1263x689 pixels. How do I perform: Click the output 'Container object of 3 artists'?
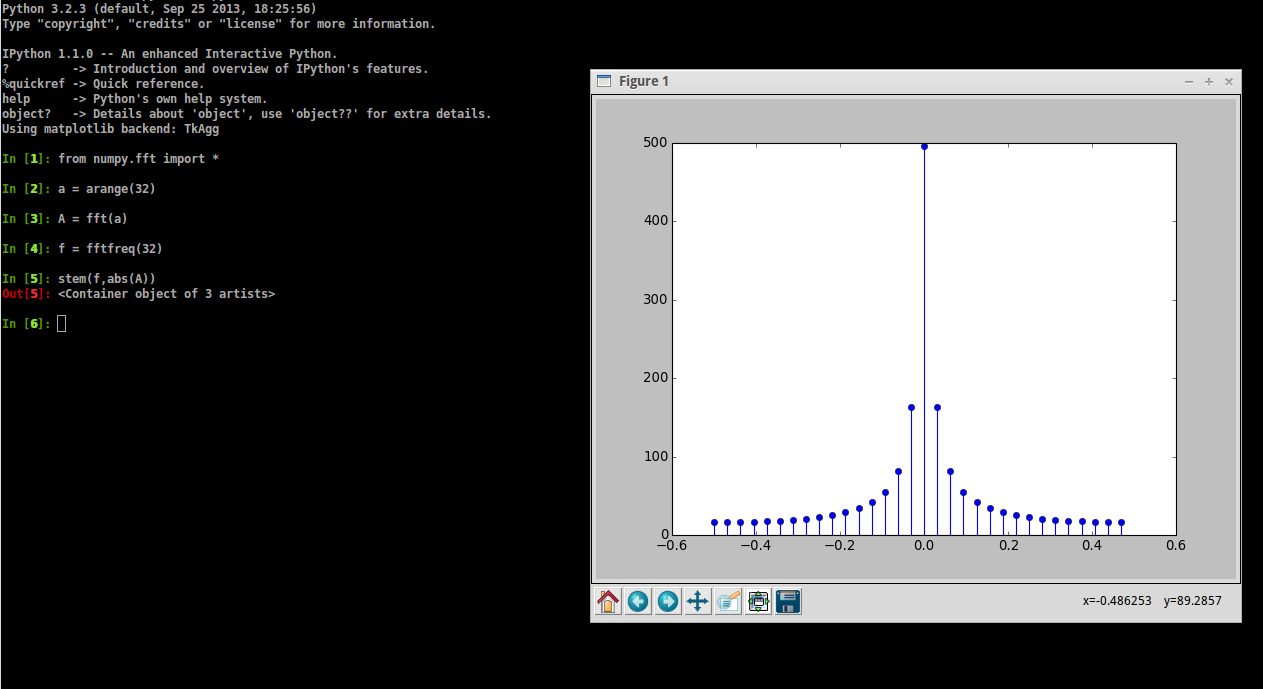(166, 294)
